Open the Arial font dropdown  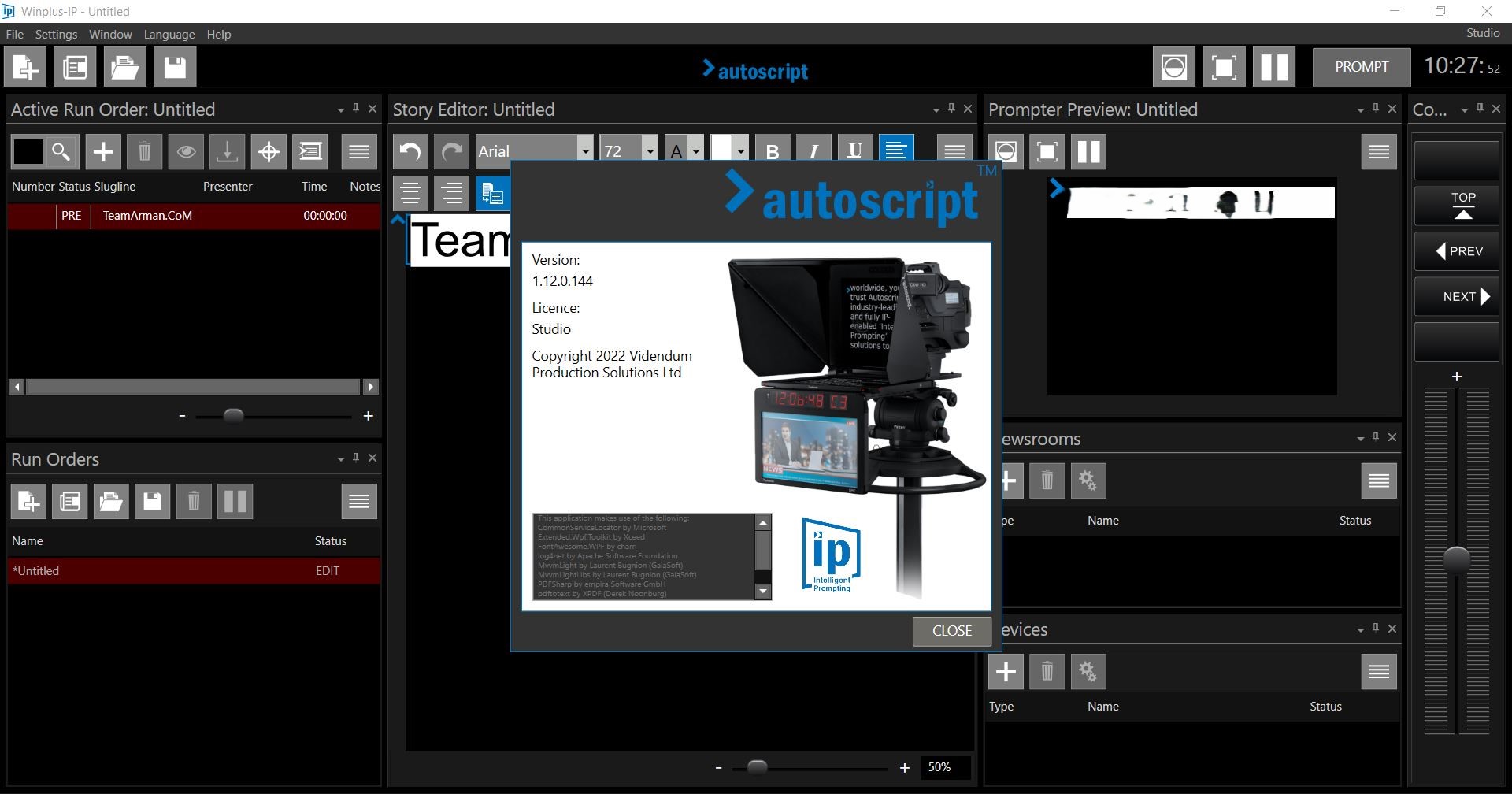[x=584, y=151]
